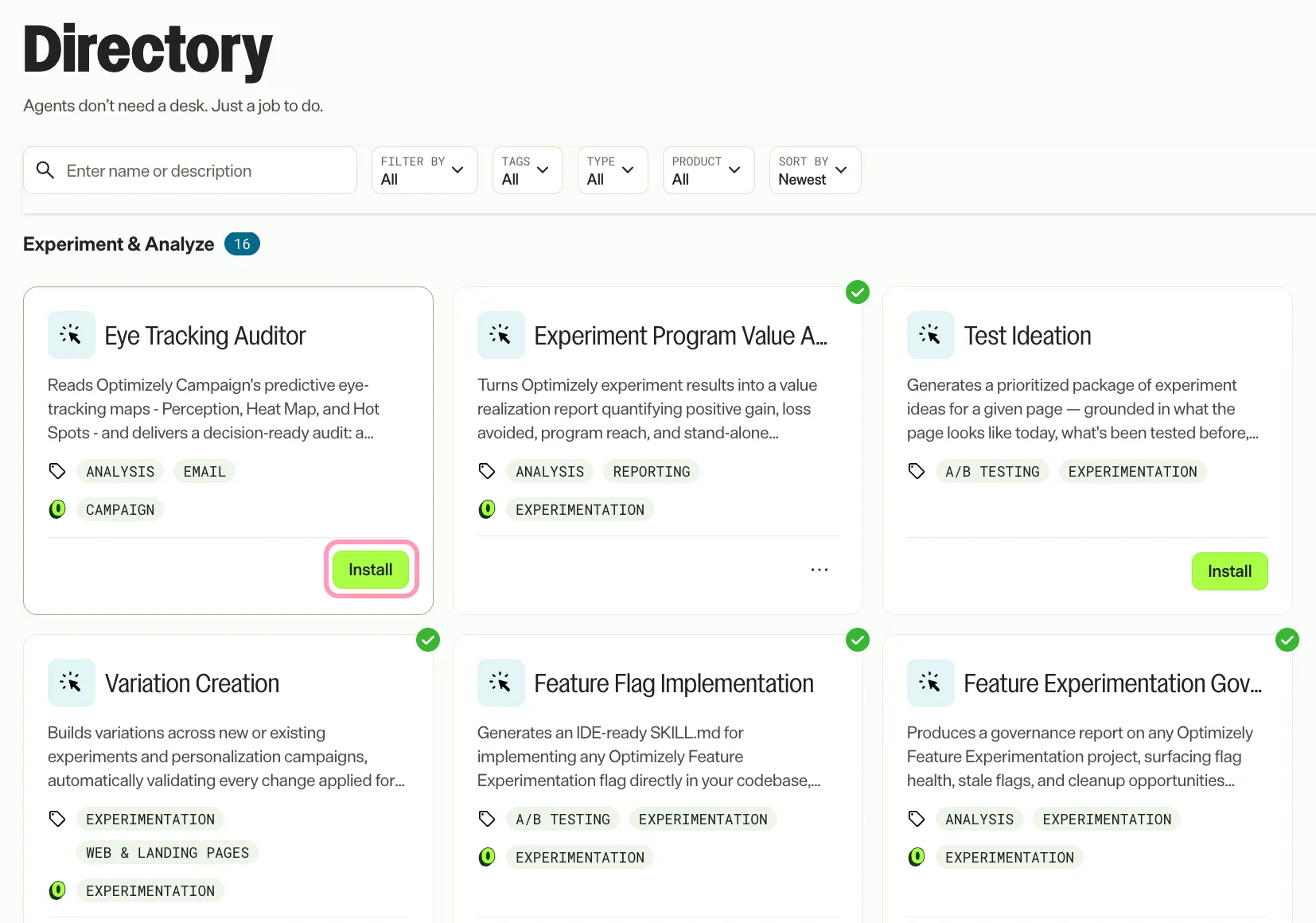Image resolution: width=1316 pixels, height=923 pixels.
Task: Open the Product dropdown
Action: coord(709,170)
